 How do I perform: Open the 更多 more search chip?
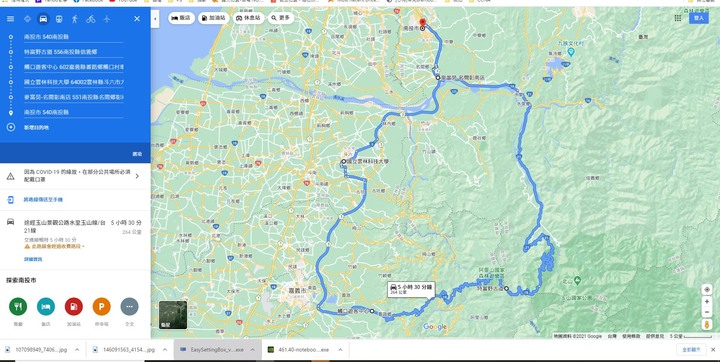(x=281, y=18)
